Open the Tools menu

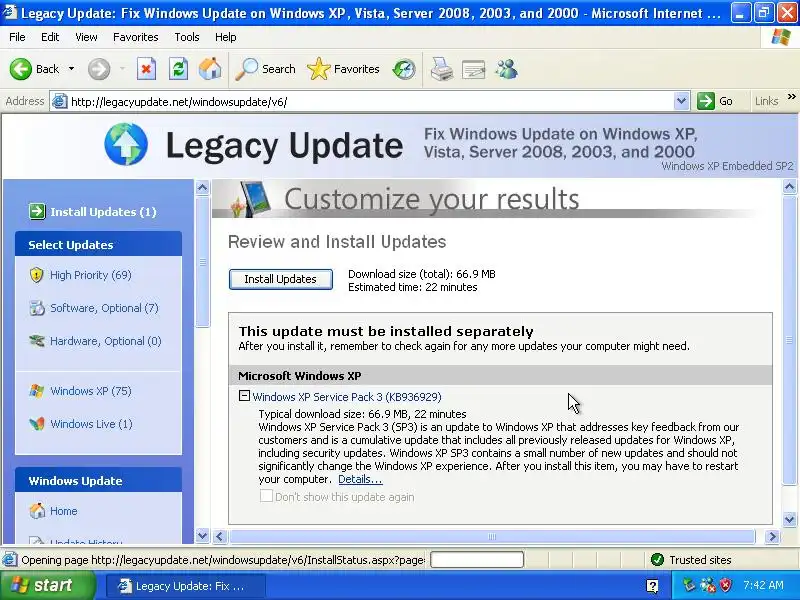click(x=187, y=37)
